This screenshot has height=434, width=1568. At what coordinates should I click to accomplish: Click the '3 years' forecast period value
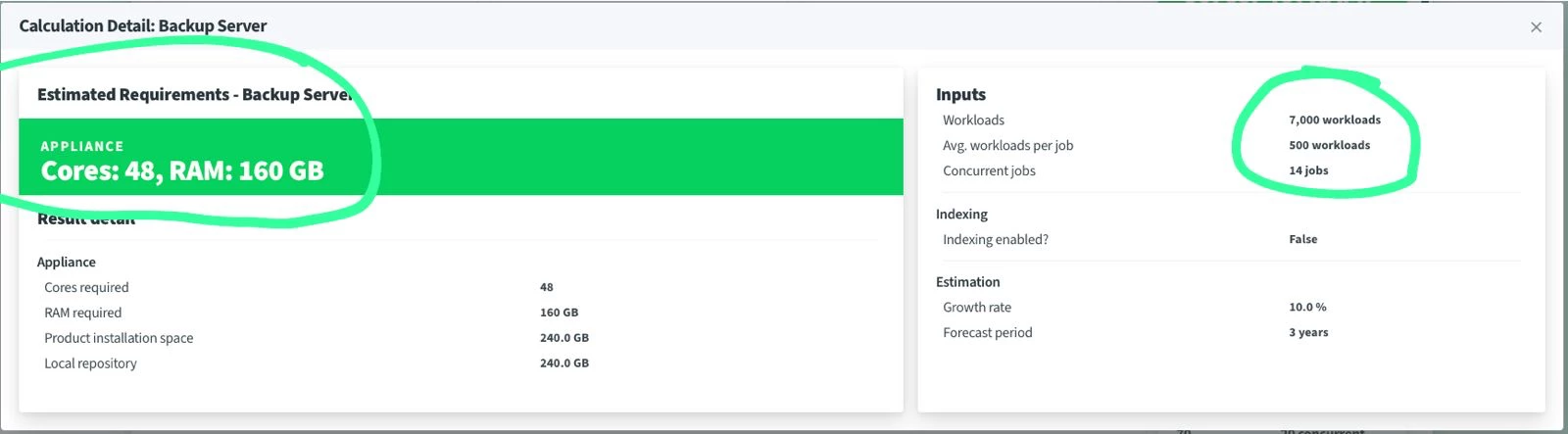pos(1308,333)
